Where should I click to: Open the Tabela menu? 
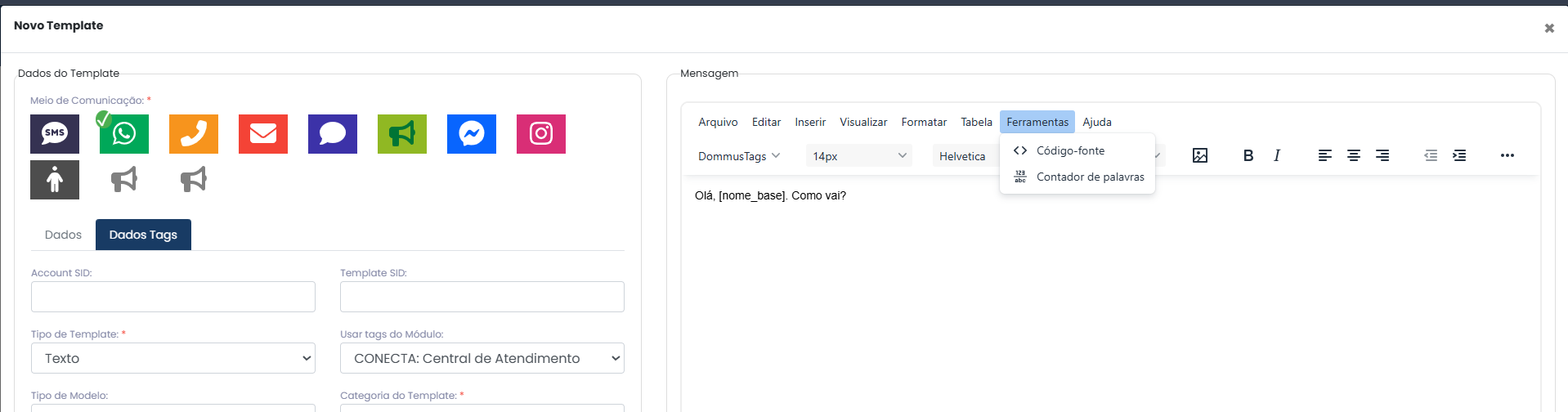pyautogui.click(x=976, y=122)
